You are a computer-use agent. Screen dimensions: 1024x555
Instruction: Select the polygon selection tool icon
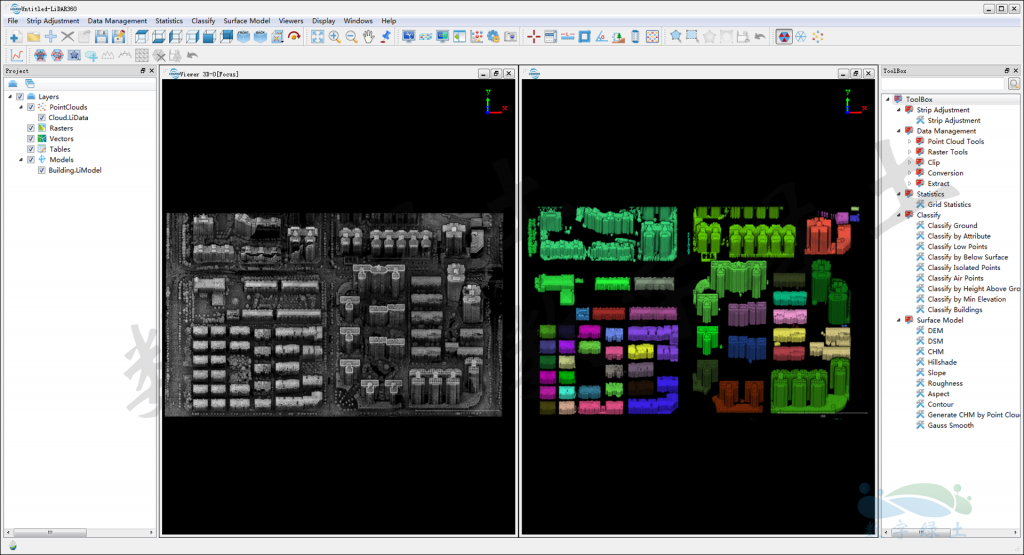click(x=676, y=37)
